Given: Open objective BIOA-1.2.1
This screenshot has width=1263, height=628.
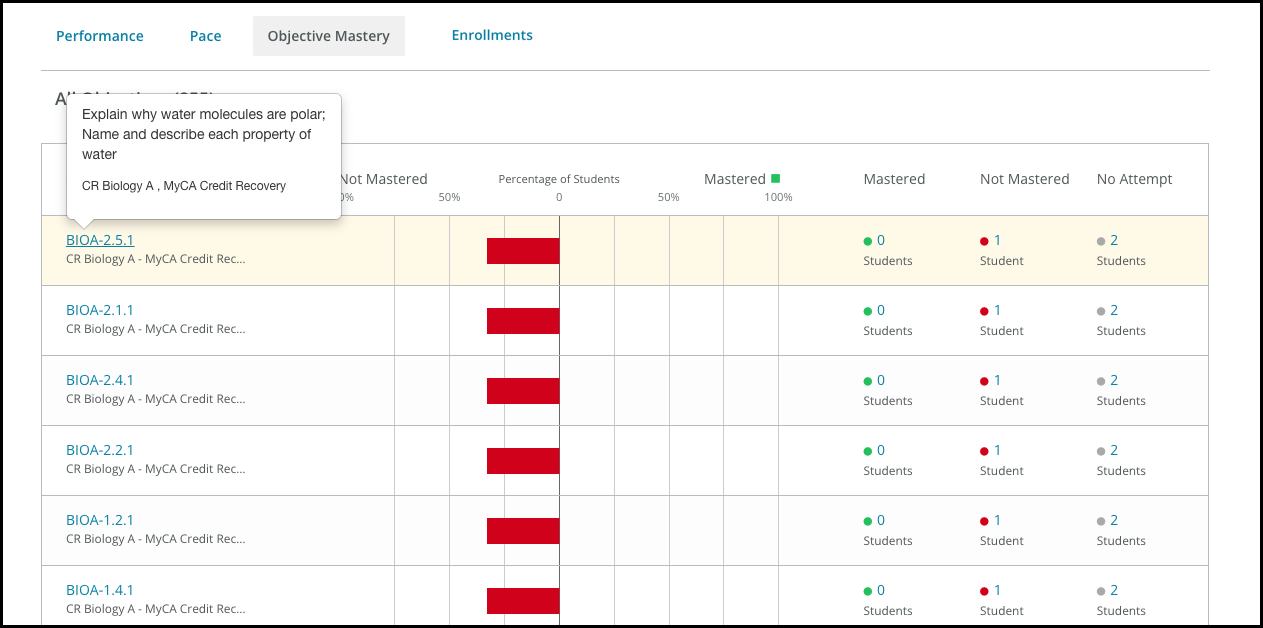Looking at the screenshot, I should [100, 520].
